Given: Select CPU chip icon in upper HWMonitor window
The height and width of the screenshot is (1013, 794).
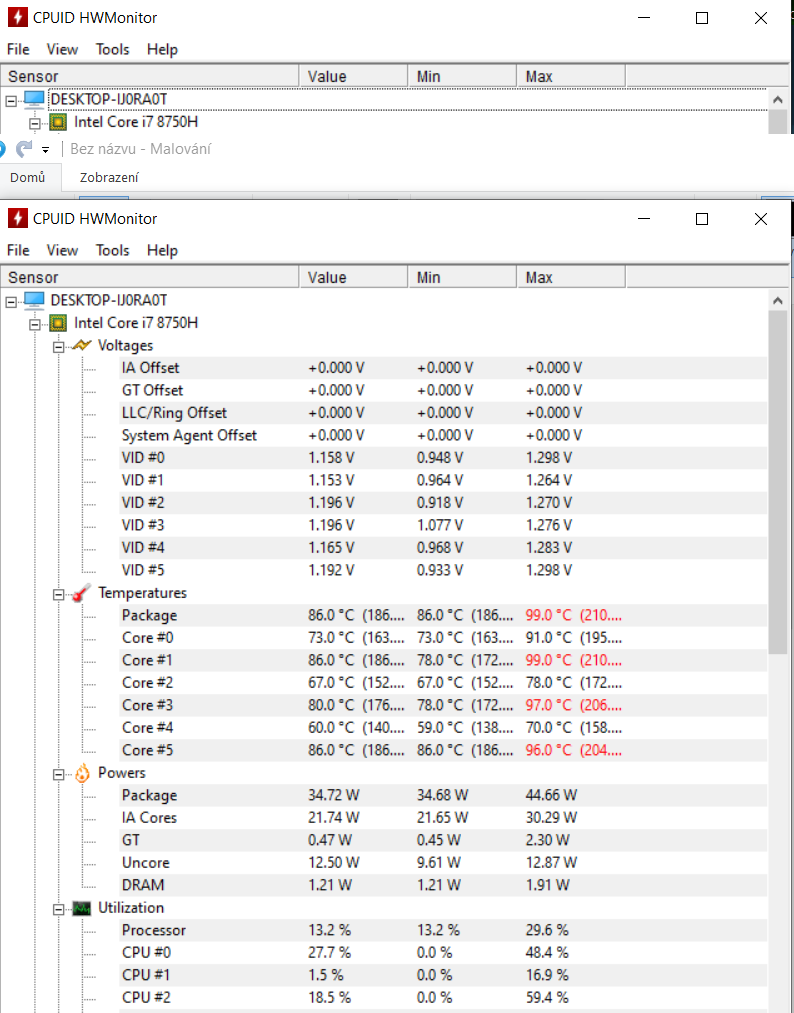Looking at the screenshot, I should click(x=58, y=121).
